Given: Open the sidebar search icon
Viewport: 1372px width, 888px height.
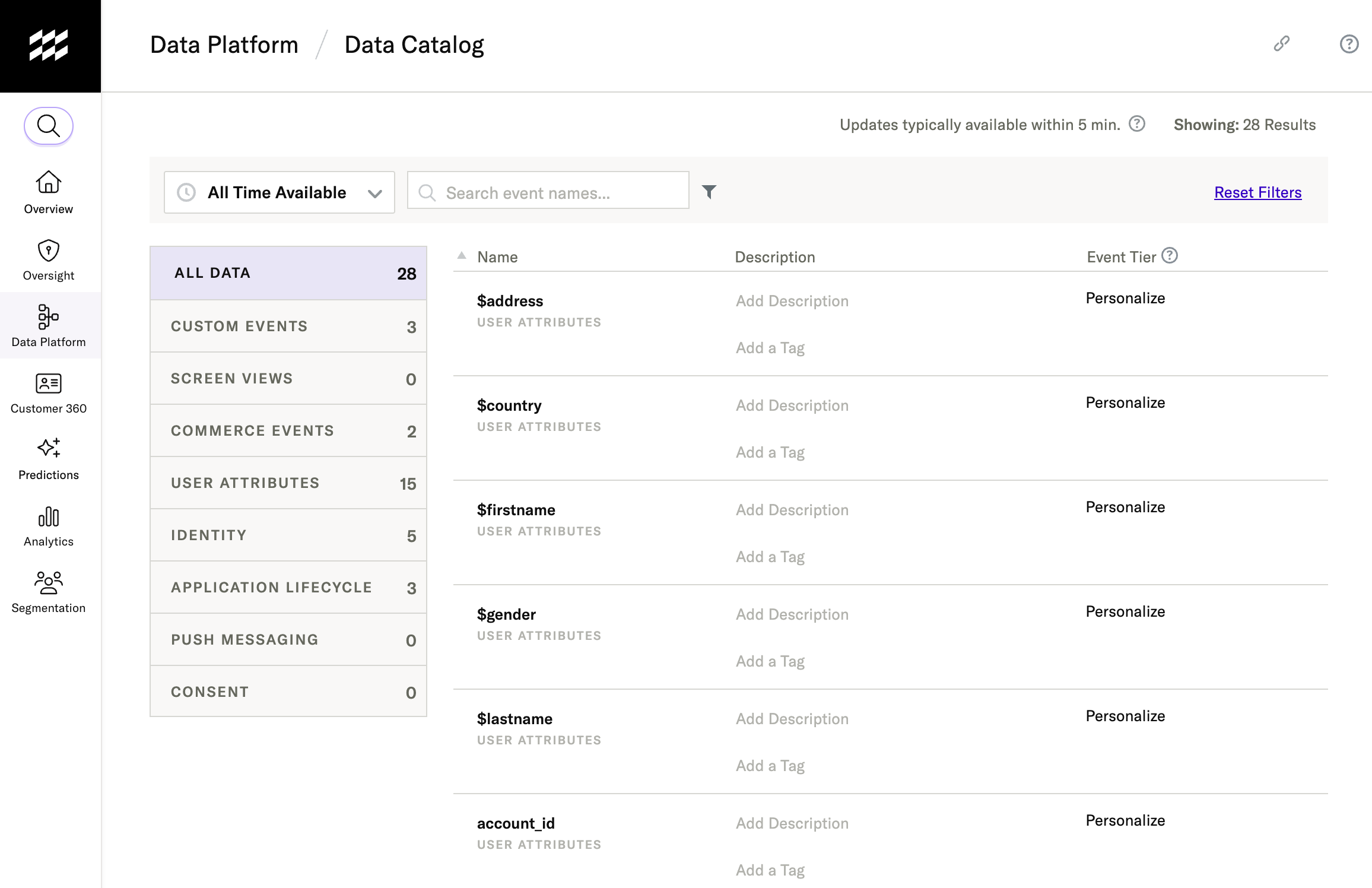Looking at the screenshot, I should 49,126.
